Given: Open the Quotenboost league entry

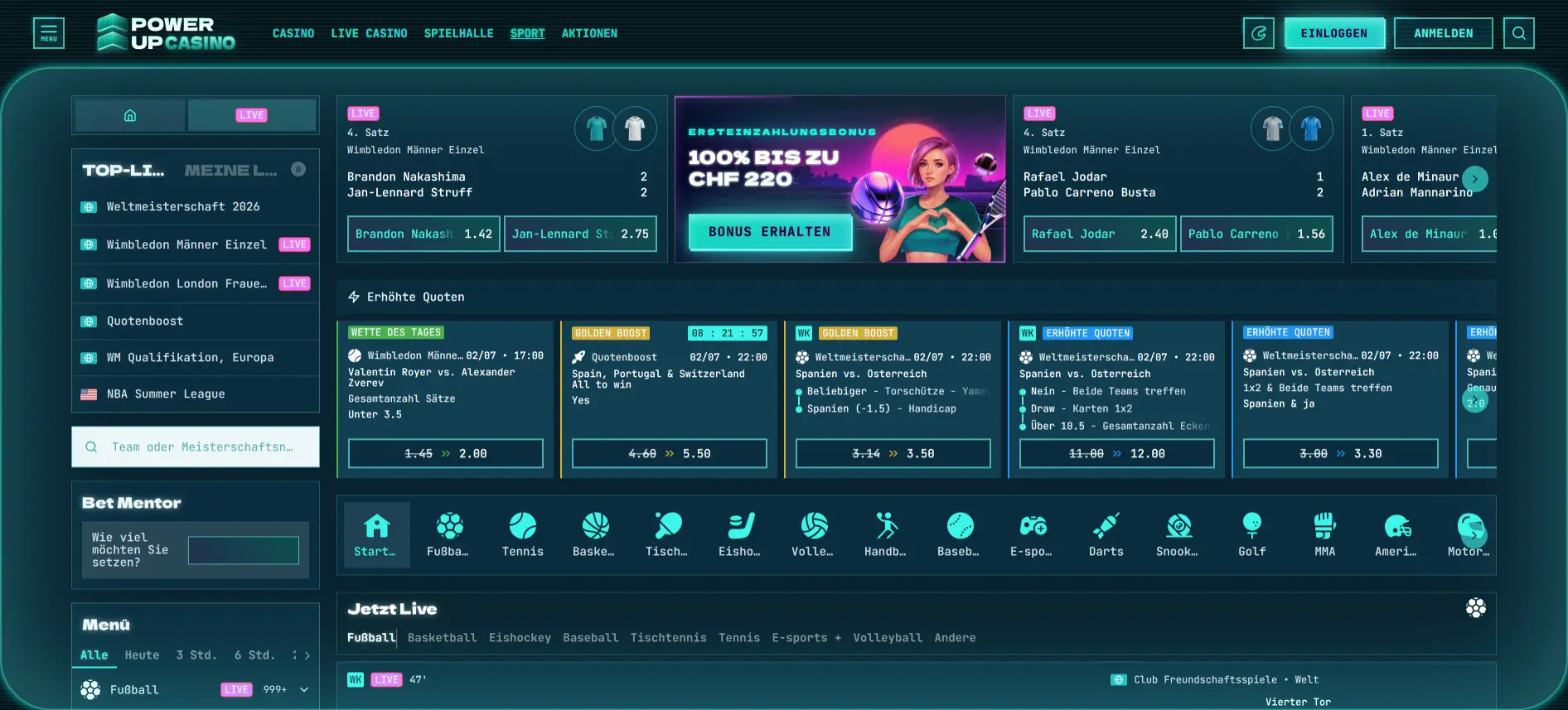Looking at the screenshot, I should tap(196, 321).
